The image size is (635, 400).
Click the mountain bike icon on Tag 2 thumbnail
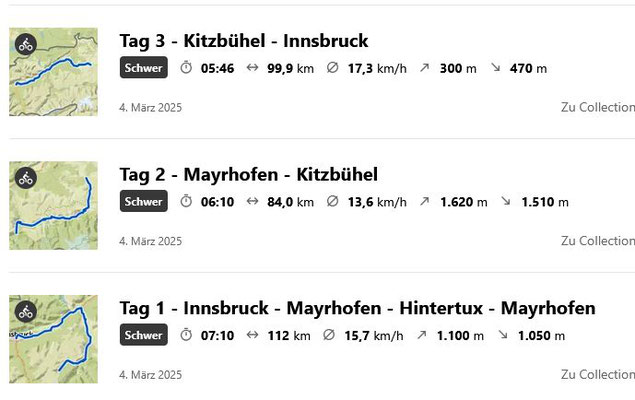[26, 178]
